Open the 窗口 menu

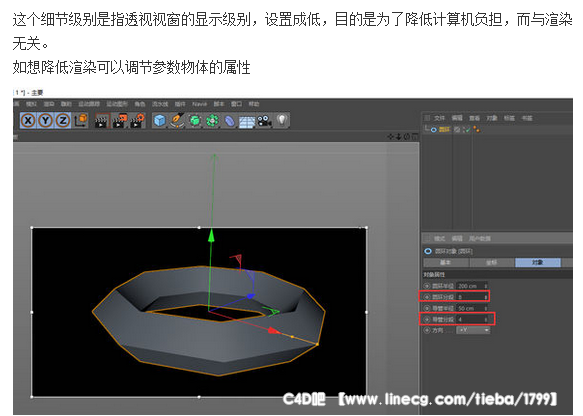(x=236, y=104)
